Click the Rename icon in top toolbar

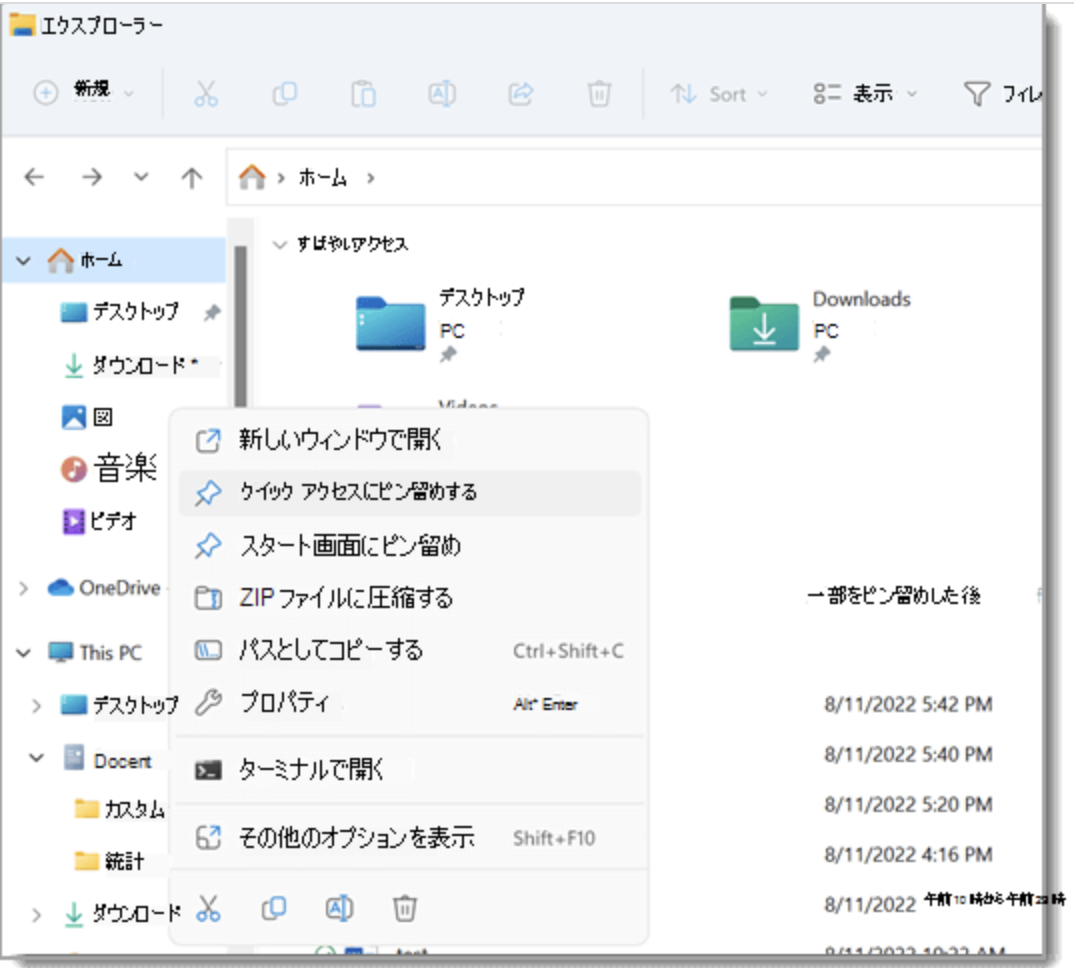coord(441,94)
